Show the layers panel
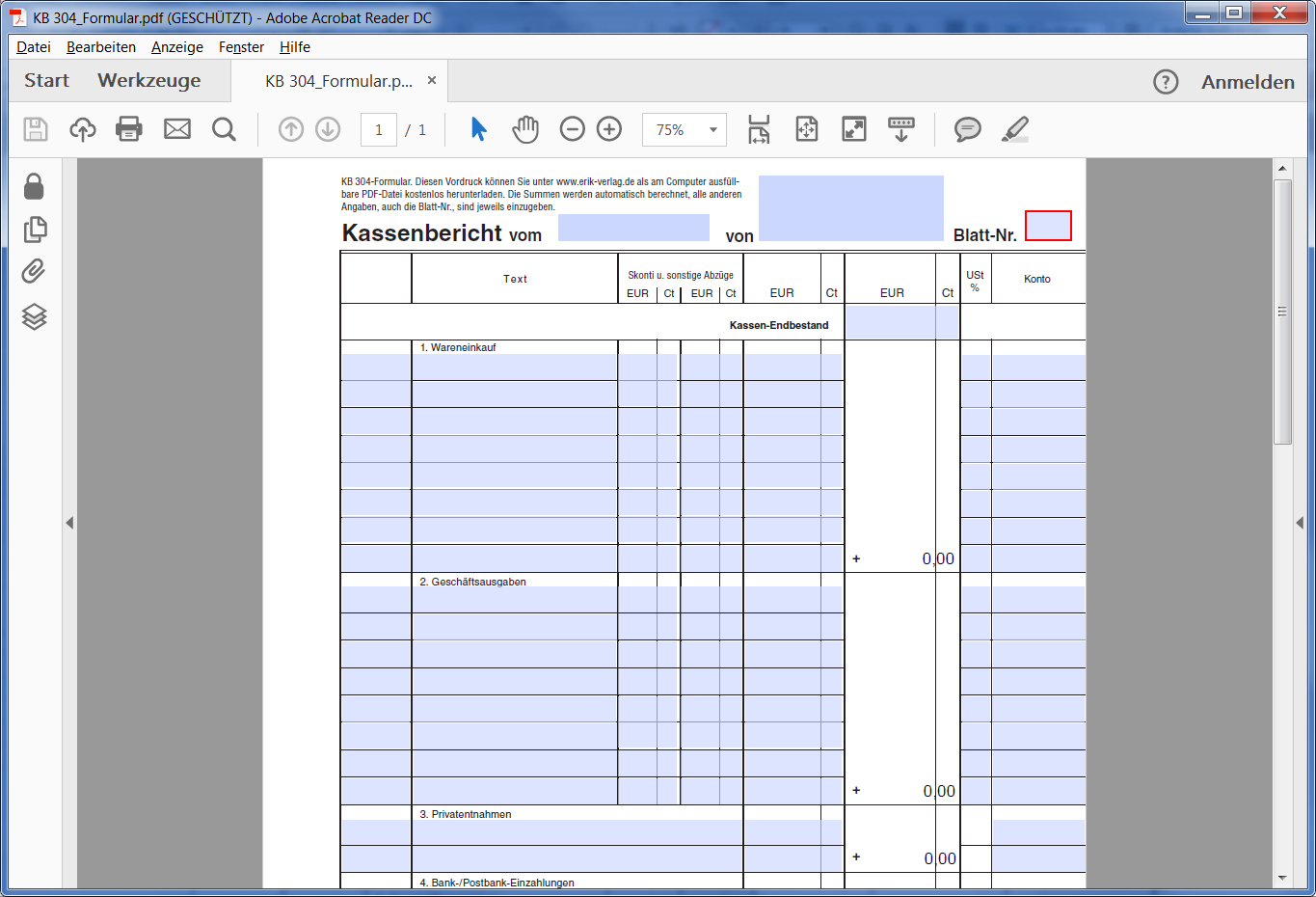 point(34,316)
